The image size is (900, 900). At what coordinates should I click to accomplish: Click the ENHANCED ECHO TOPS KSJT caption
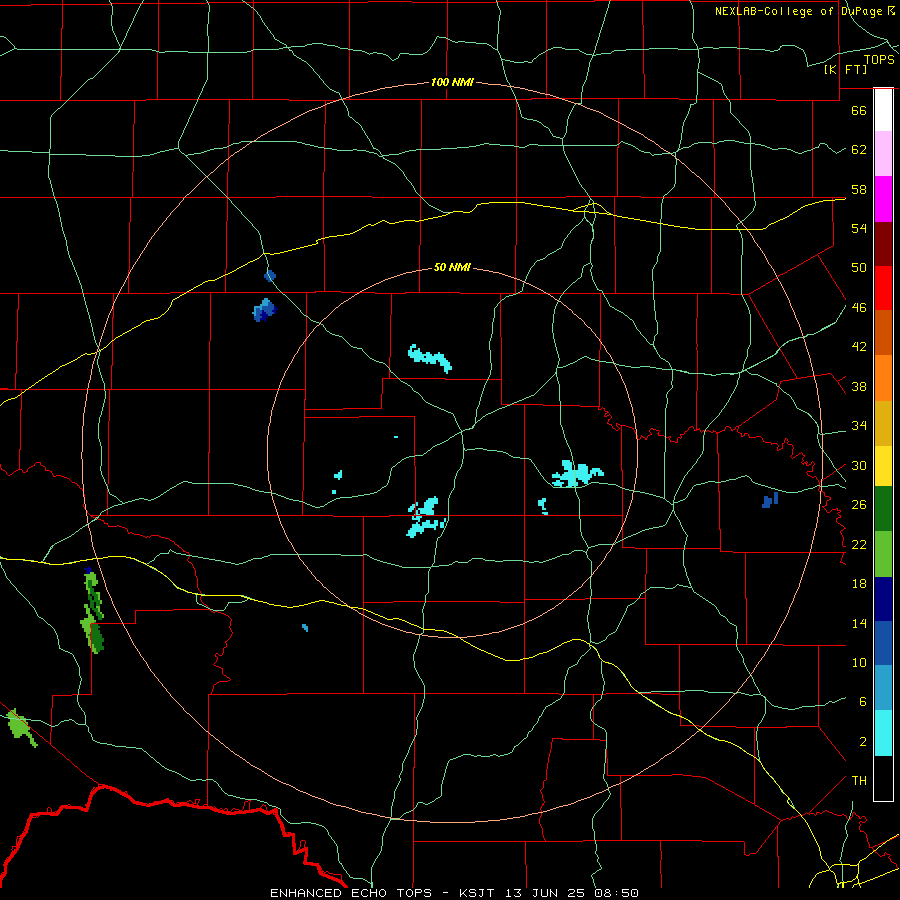click(454, 893)
